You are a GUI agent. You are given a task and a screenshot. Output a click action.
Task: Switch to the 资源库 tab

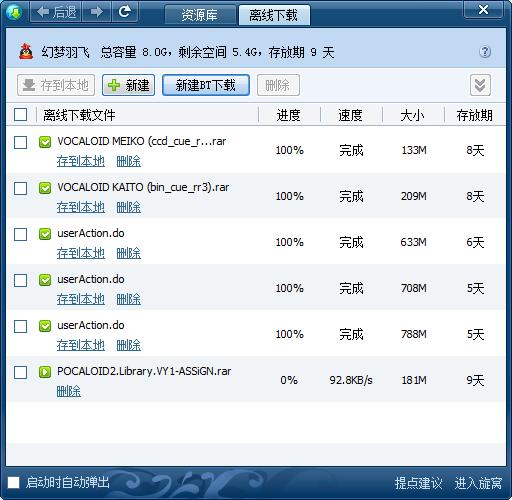tap(200, 15)
